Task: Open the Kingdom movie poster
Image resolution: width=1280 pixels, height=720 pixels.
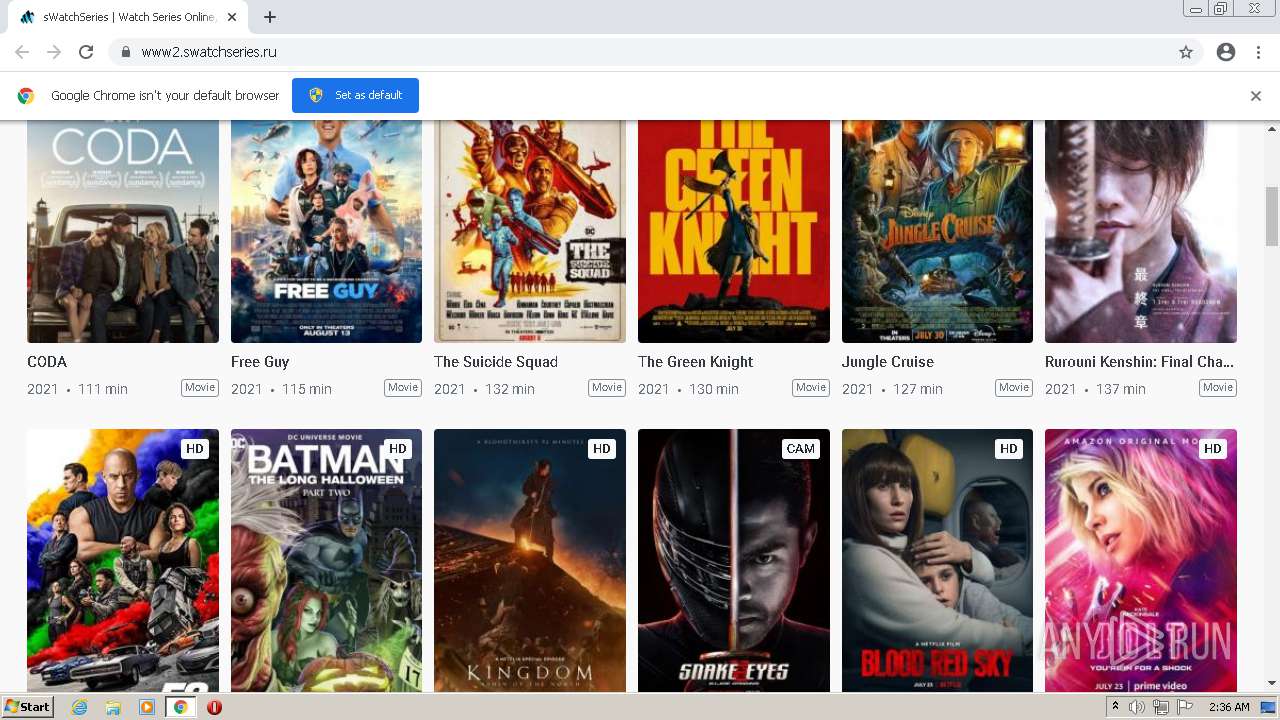Action: tap(530, 561)
